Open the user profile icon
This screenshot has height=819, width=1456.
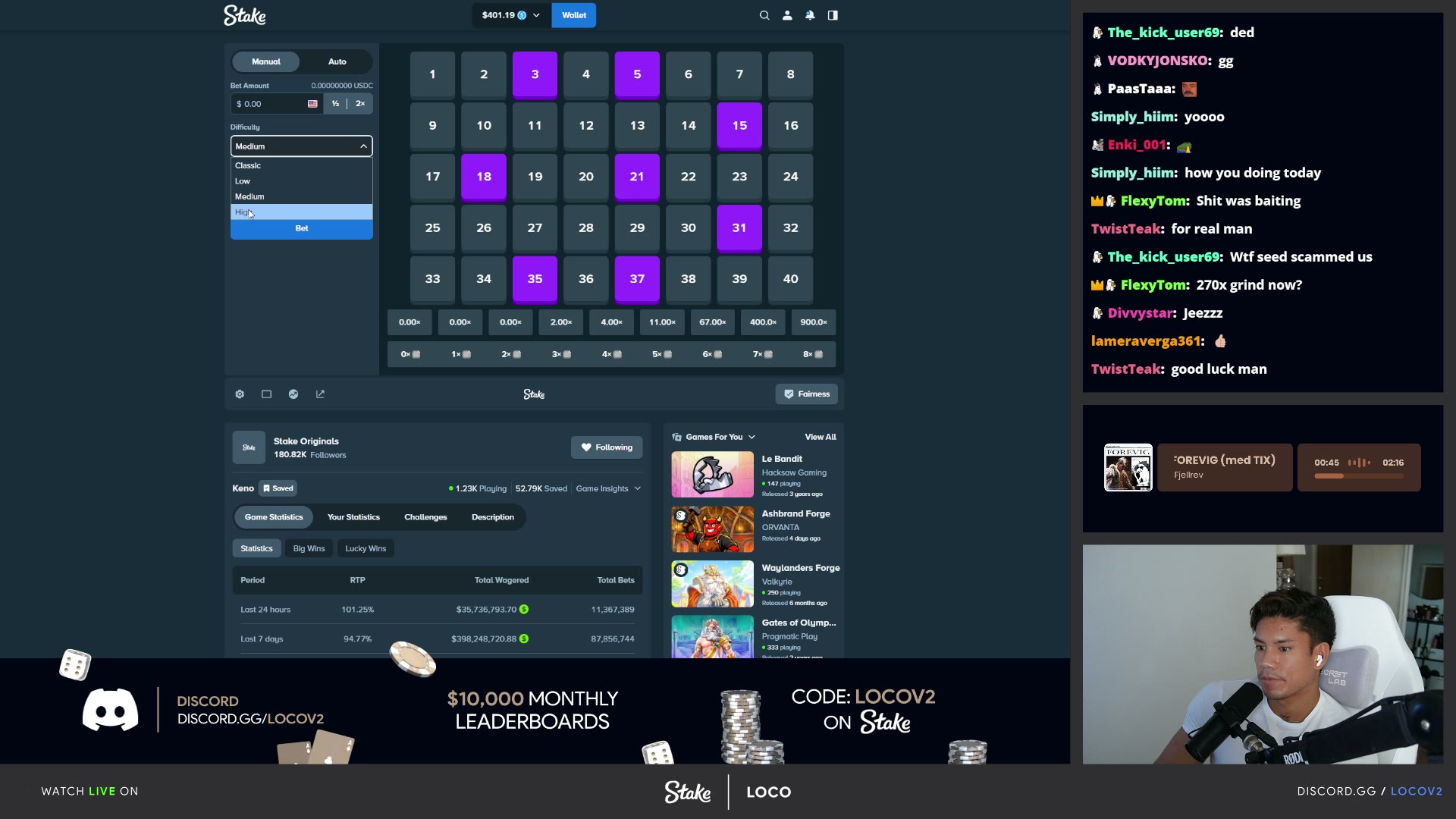787,15
